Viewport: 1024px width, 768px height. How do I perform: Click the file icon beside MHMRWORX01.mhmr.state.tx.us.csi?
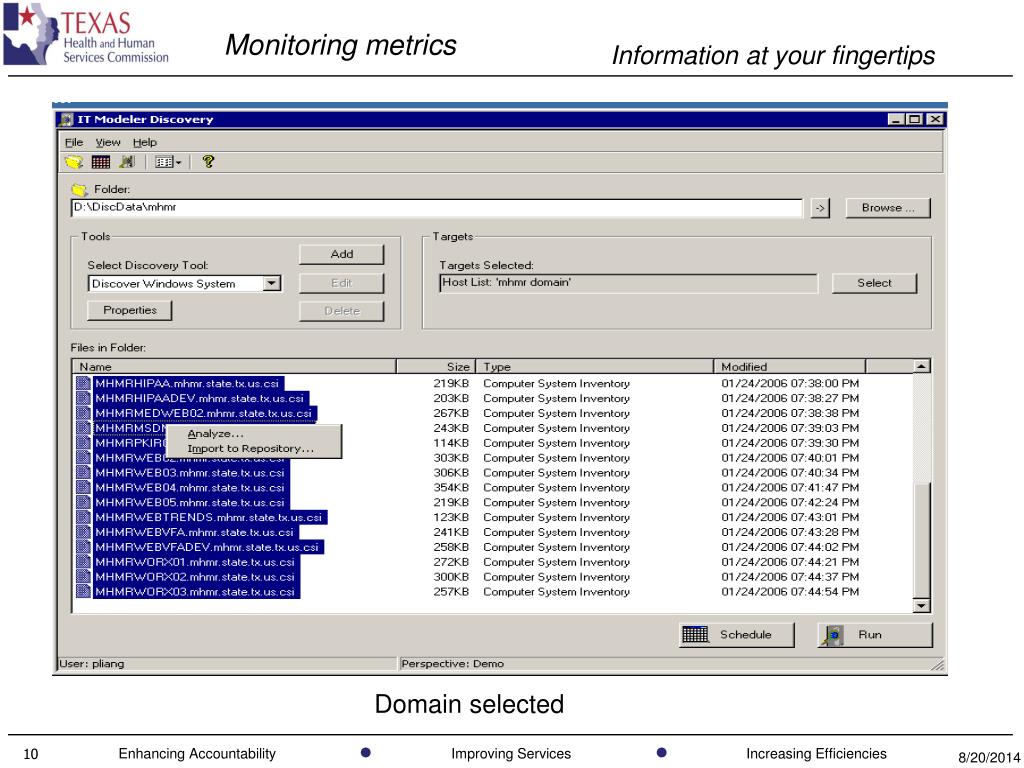point(83,562)
